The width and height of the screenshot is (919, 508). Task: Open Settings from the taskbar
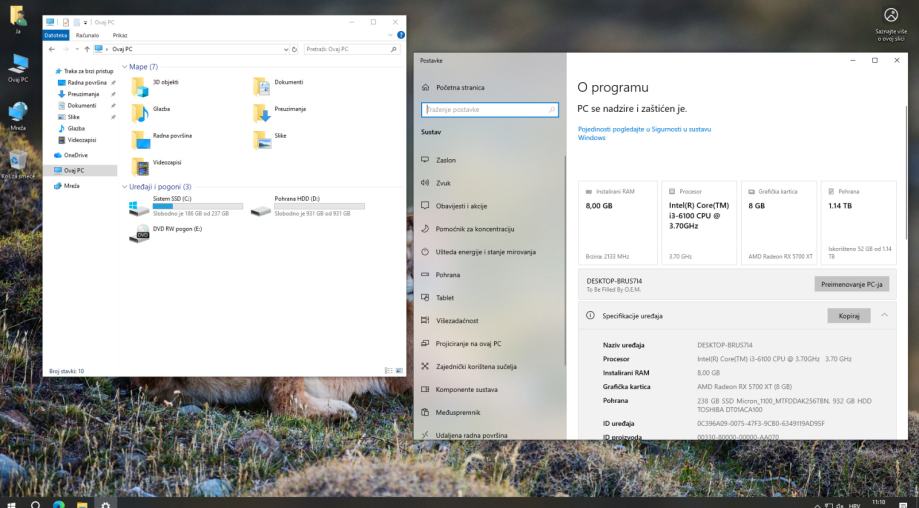(x=105, y=504)
